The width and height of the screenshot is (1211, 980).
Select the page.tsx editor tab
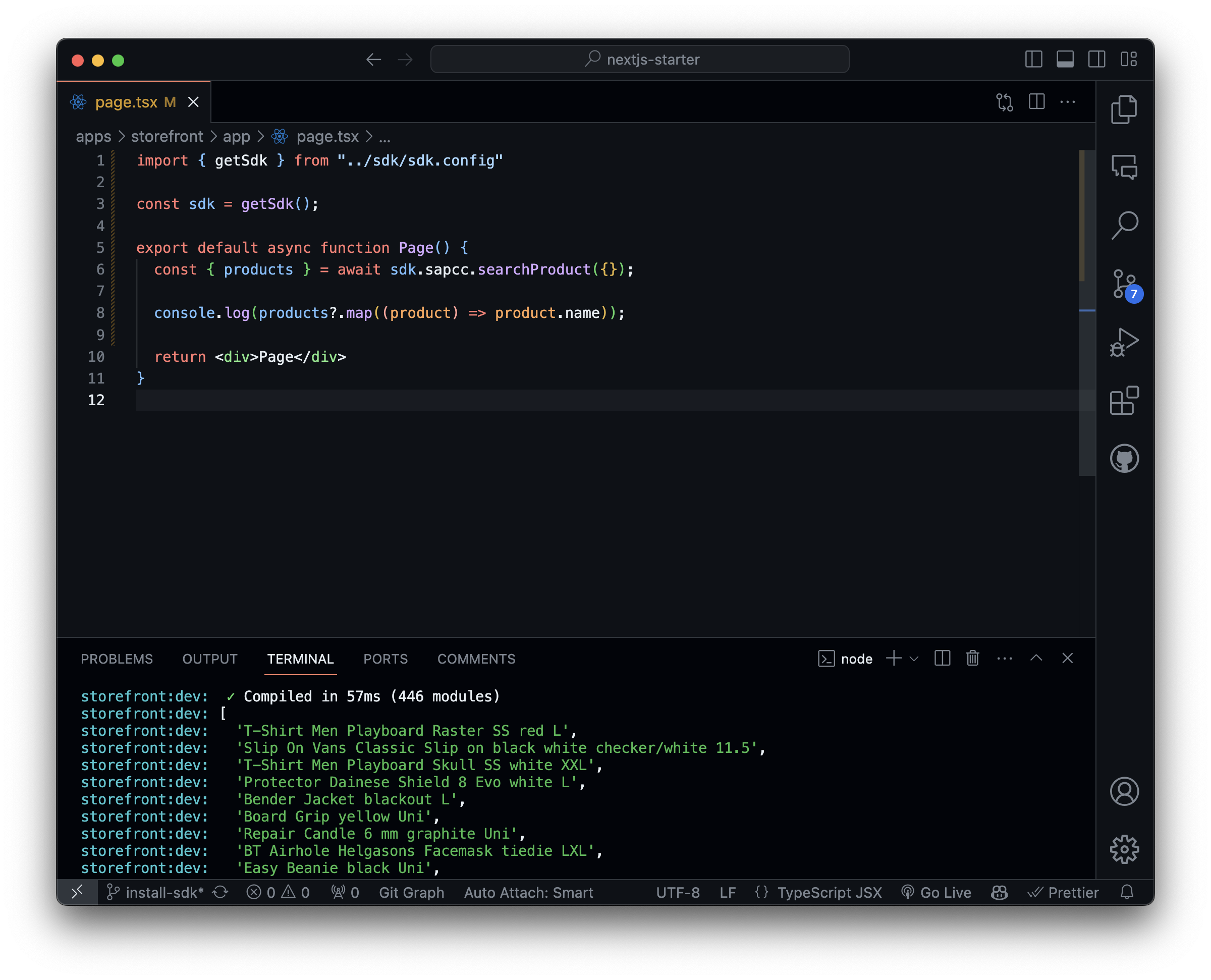click(134, 102)
